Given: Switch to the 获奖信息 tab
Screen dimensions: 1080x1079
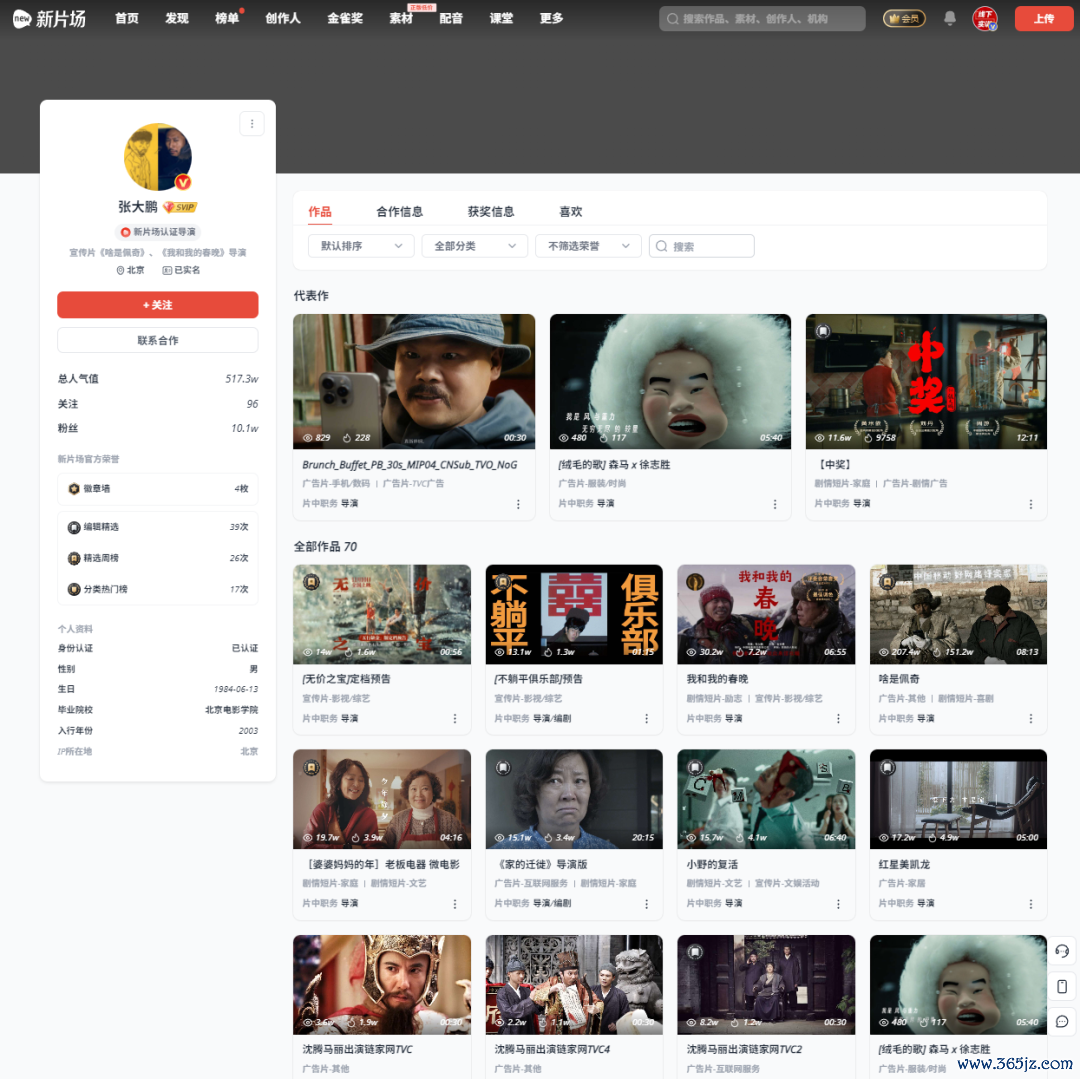Looking at the screenshot, I should click(491, 212).
